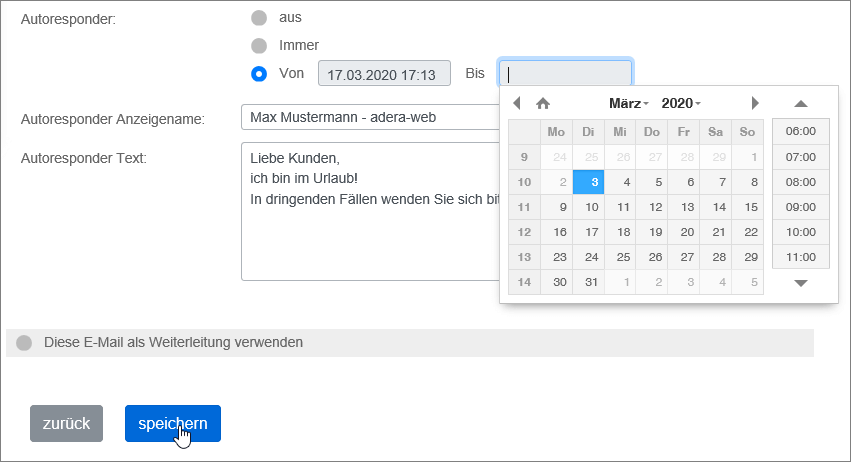Enable 'Diese E-Mail als Weiterleitung verwenden'
Screen dimensions: 851x462
(x=24, y=342)
